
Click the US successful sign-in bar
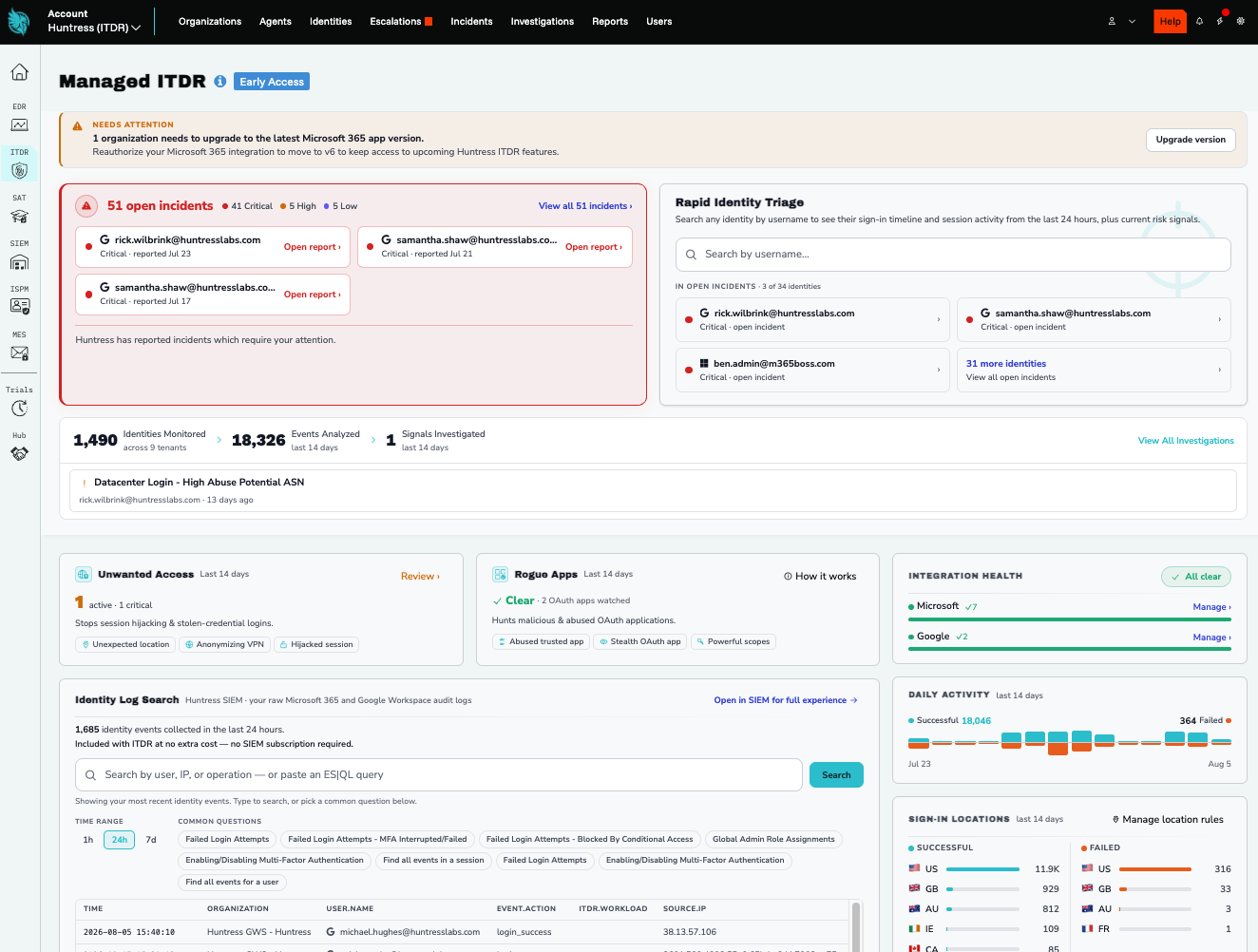pyautogui.click(x=983, y=869)
